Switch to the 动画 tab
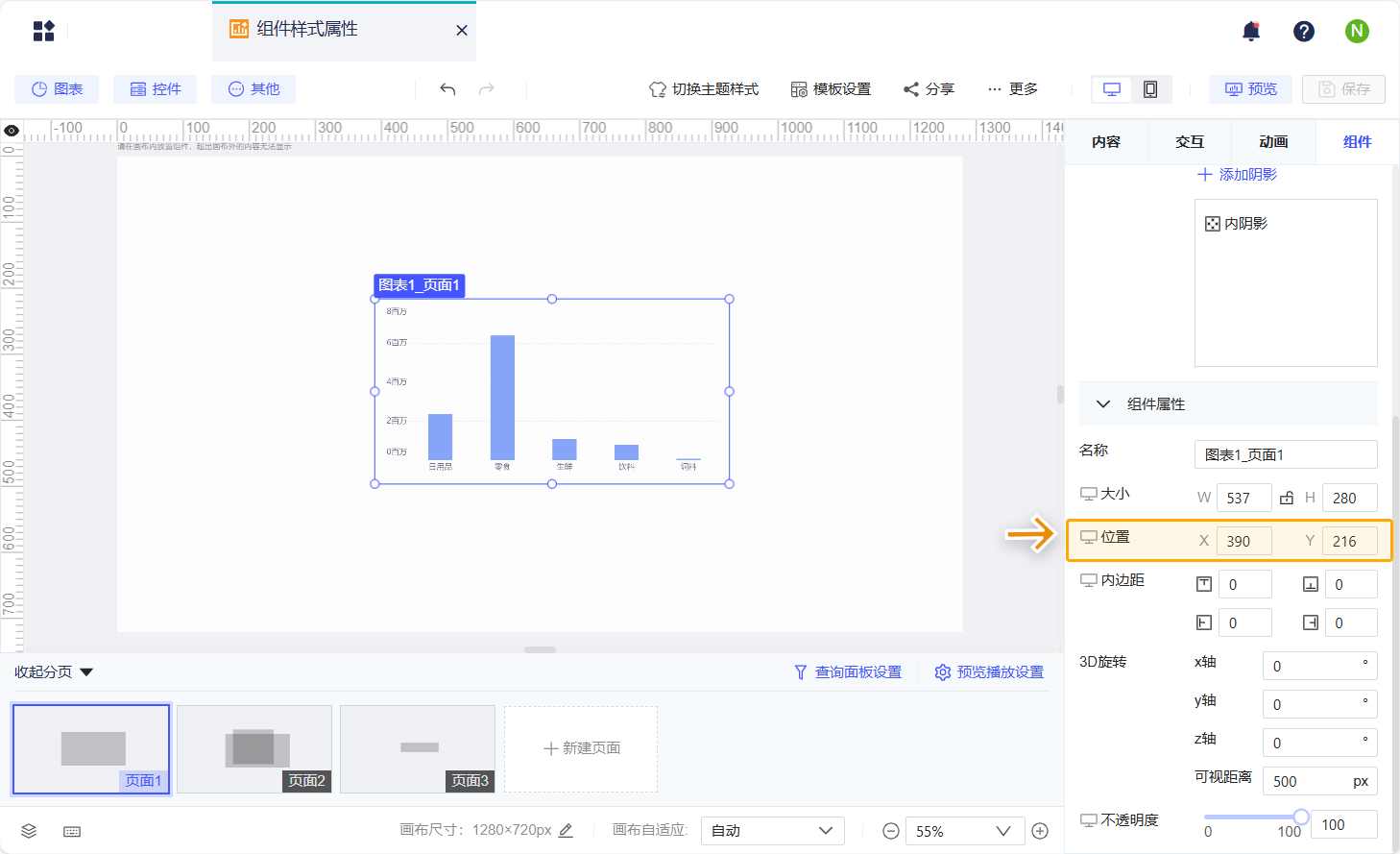The height and width of the screenshot is (854, 1400). point(1273,142)
